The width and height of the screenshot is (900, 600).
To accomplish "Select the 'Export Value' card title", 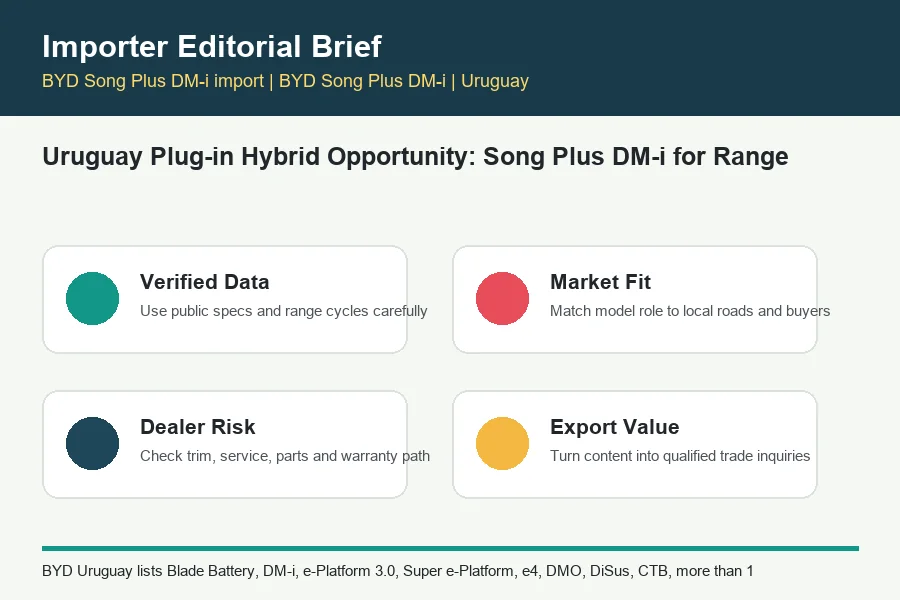I will tap(614, 427).
